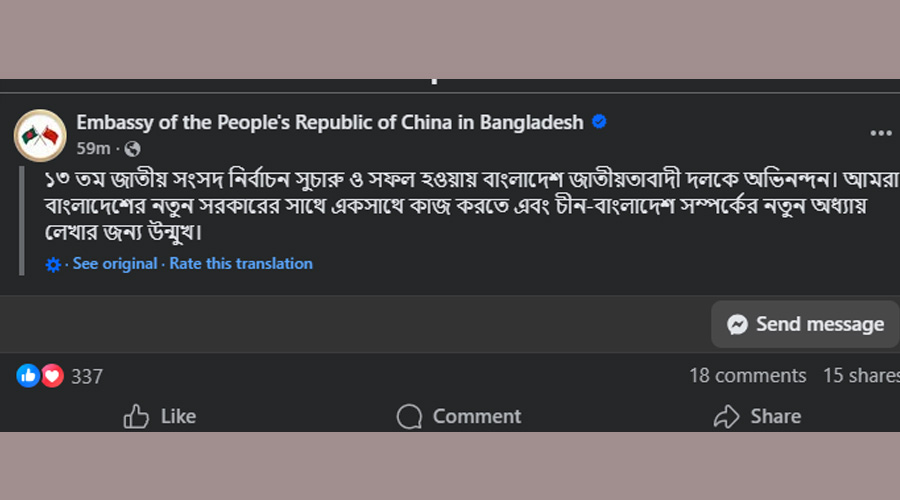Click the blue thumbs-up reaction icon
Screen dimensions: 900x500
coord(28,376)
